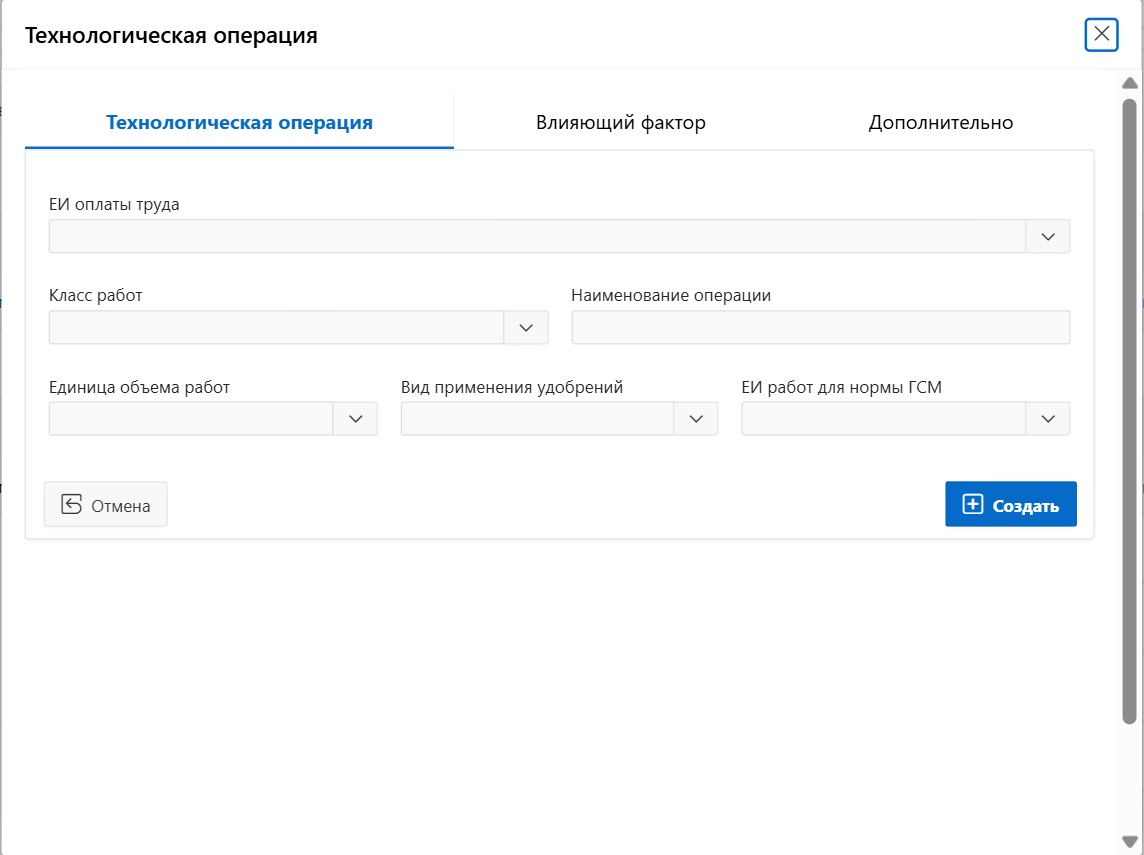The width and height of the screenshot is (1144, 855).
Task: Focus the Вид применения удобрений field
Action: click(x=537, y=419)
